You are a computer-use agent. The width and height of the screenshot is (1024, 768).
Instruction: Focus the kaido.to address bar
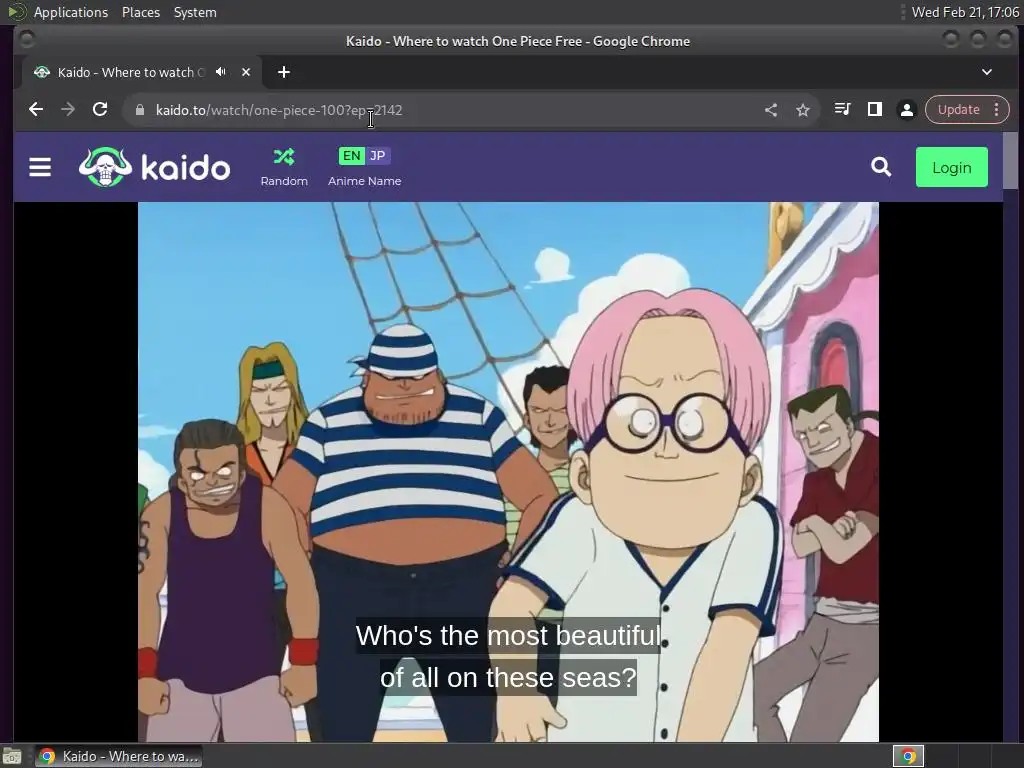[x=451, y=110]
